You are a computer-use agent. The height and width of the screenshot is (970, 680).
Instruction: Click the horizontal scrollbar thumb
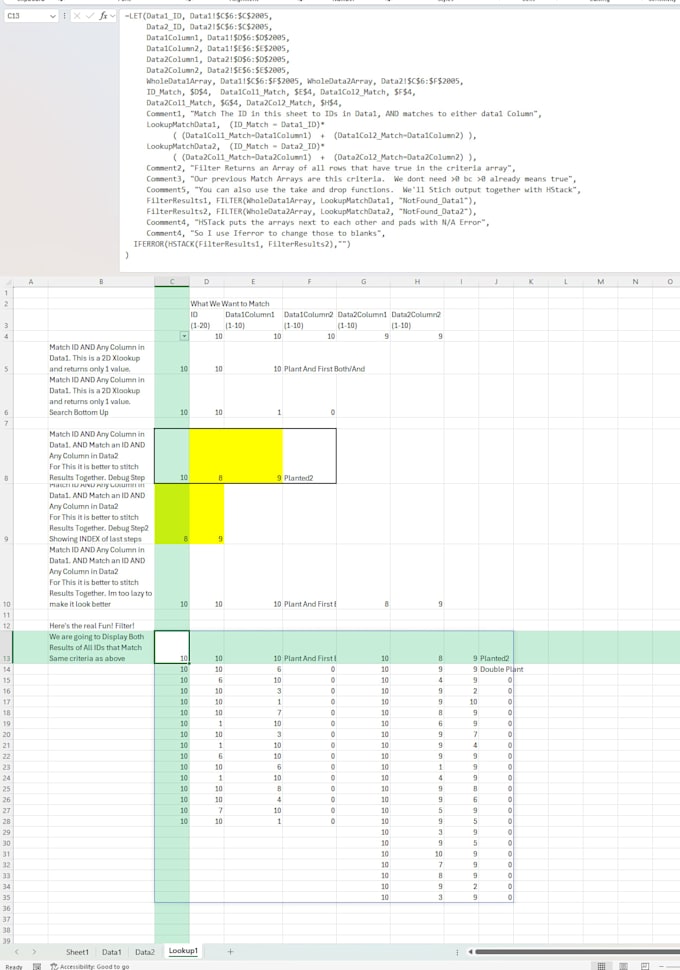(577, 951)
